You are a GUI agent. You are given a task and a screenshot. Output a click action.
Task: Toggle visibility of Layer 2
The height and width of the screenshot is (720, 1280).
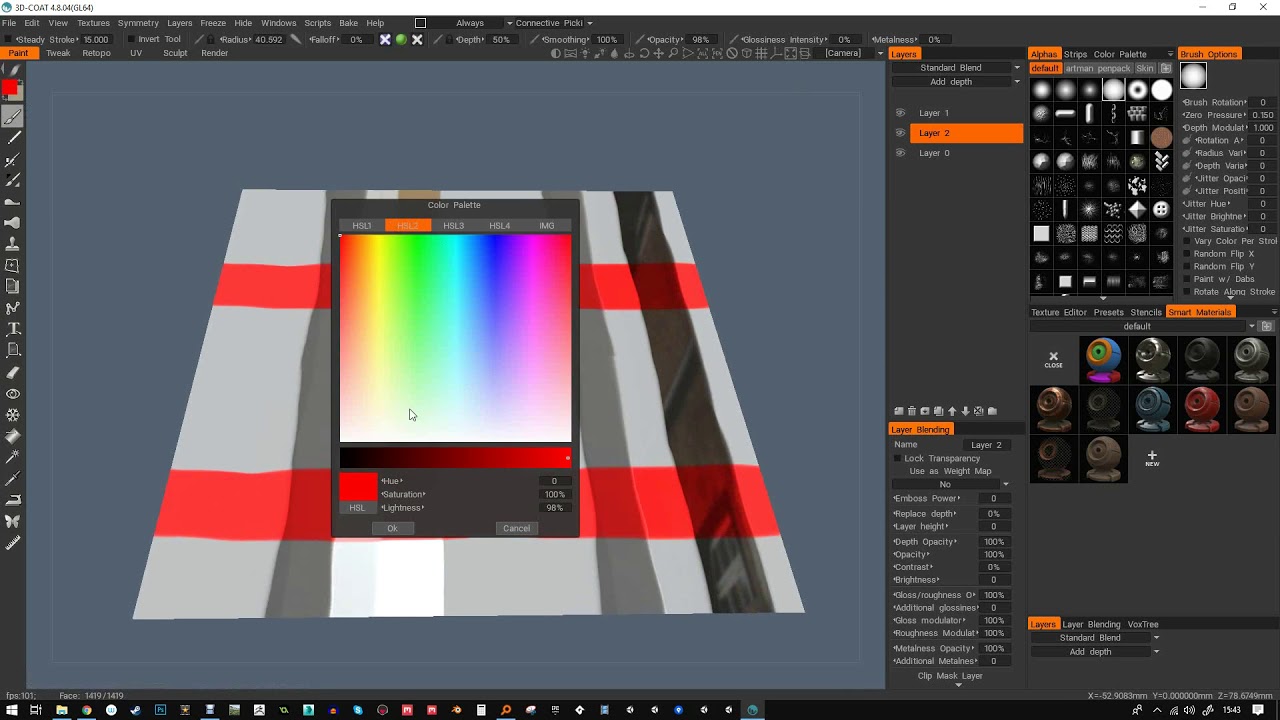click(900, 133)
